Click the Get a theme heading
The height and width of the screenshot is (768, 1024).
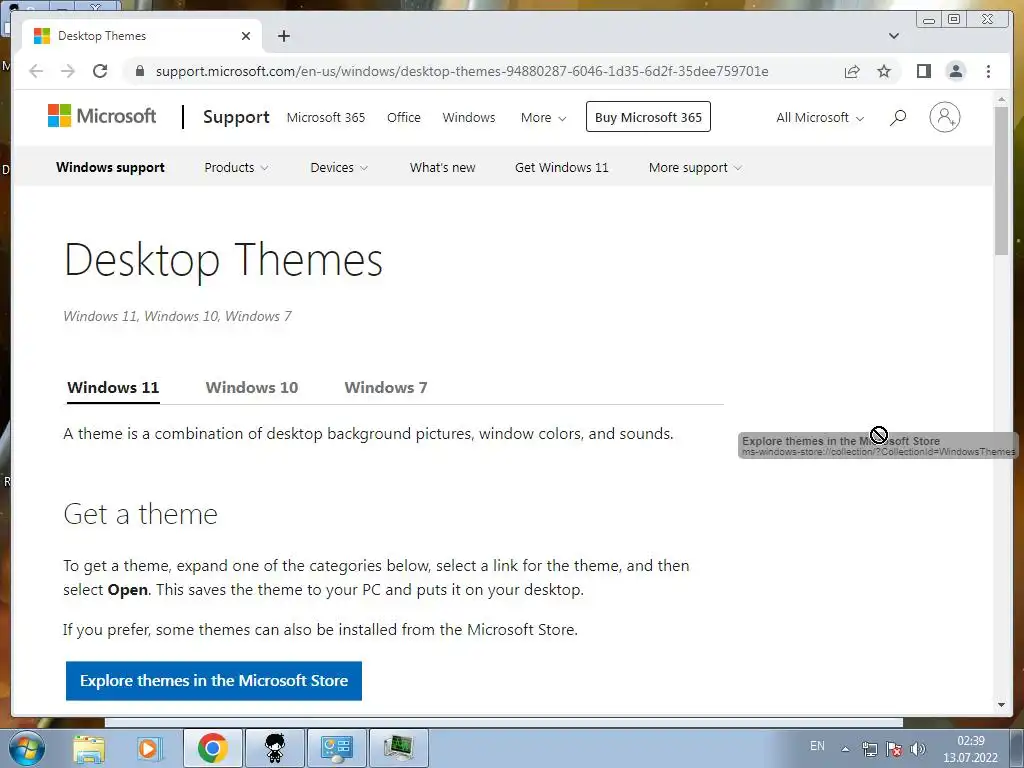pos(140,514)
